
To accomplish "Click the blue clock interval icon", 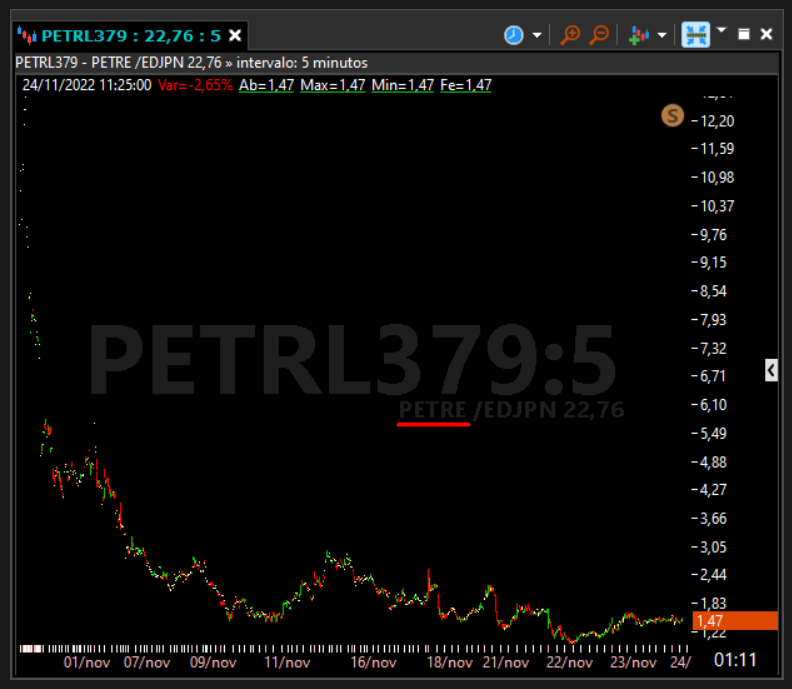I will coord(514,35).
